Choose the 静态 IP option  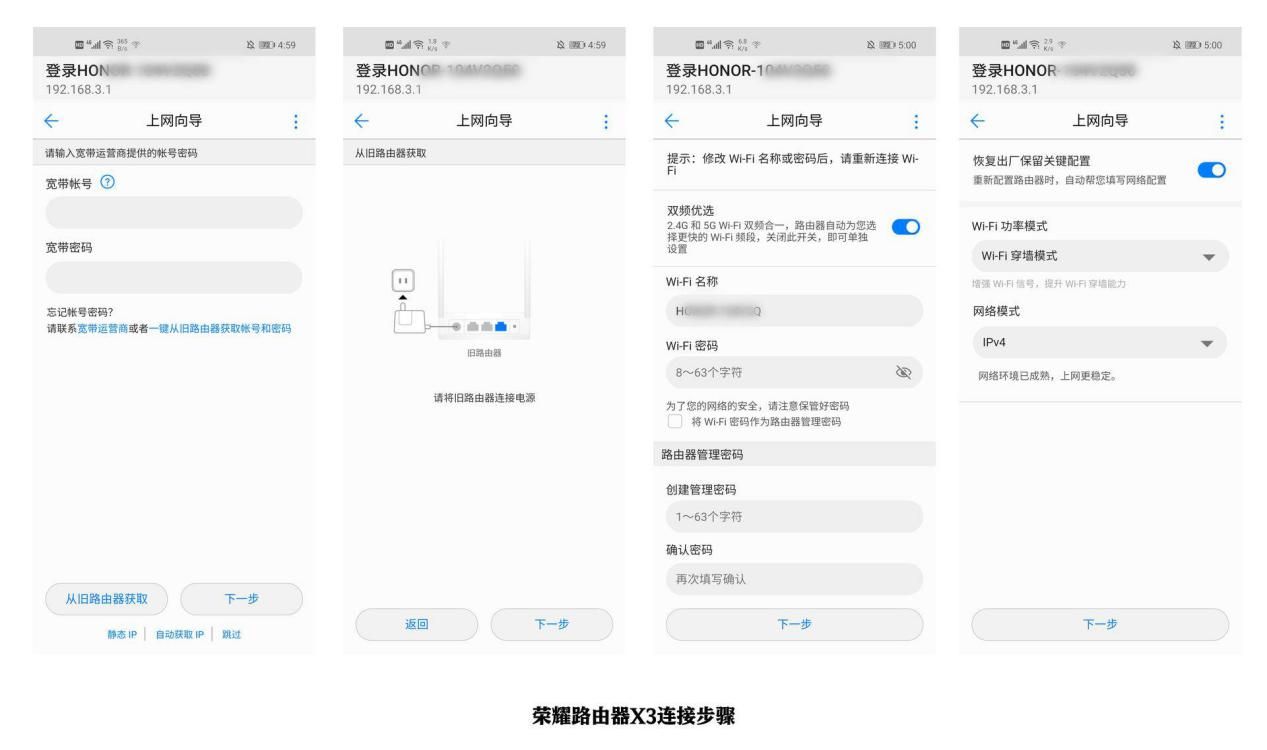124,633
